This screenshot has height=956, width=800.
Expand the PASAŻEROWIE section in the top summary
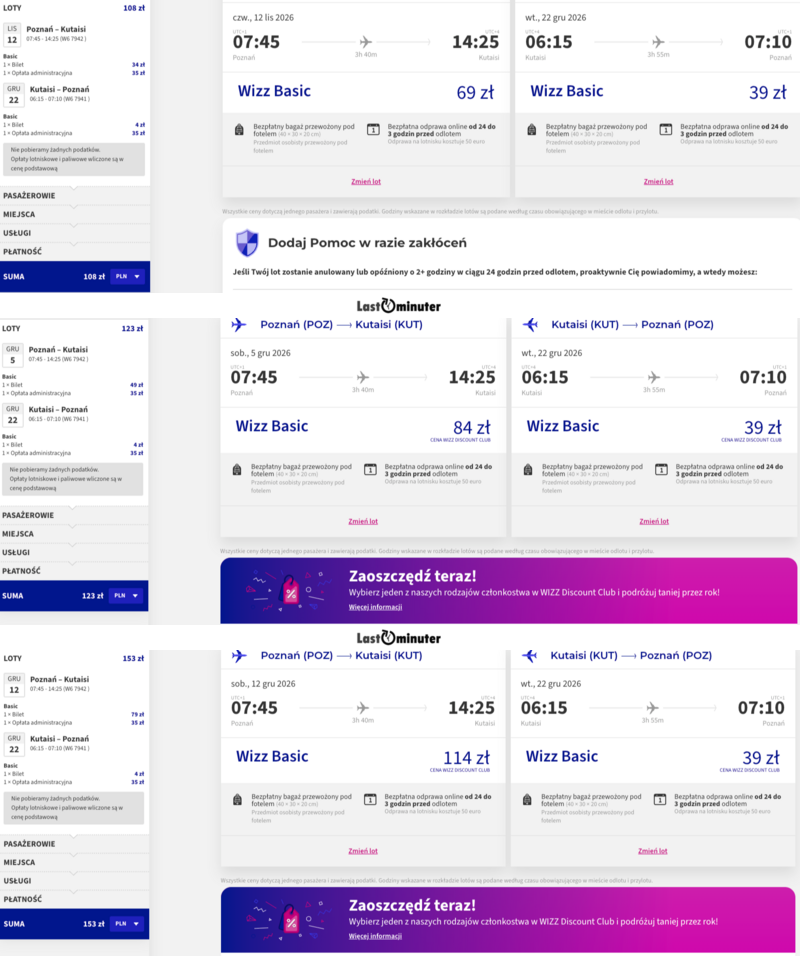[x=74, y=196]
